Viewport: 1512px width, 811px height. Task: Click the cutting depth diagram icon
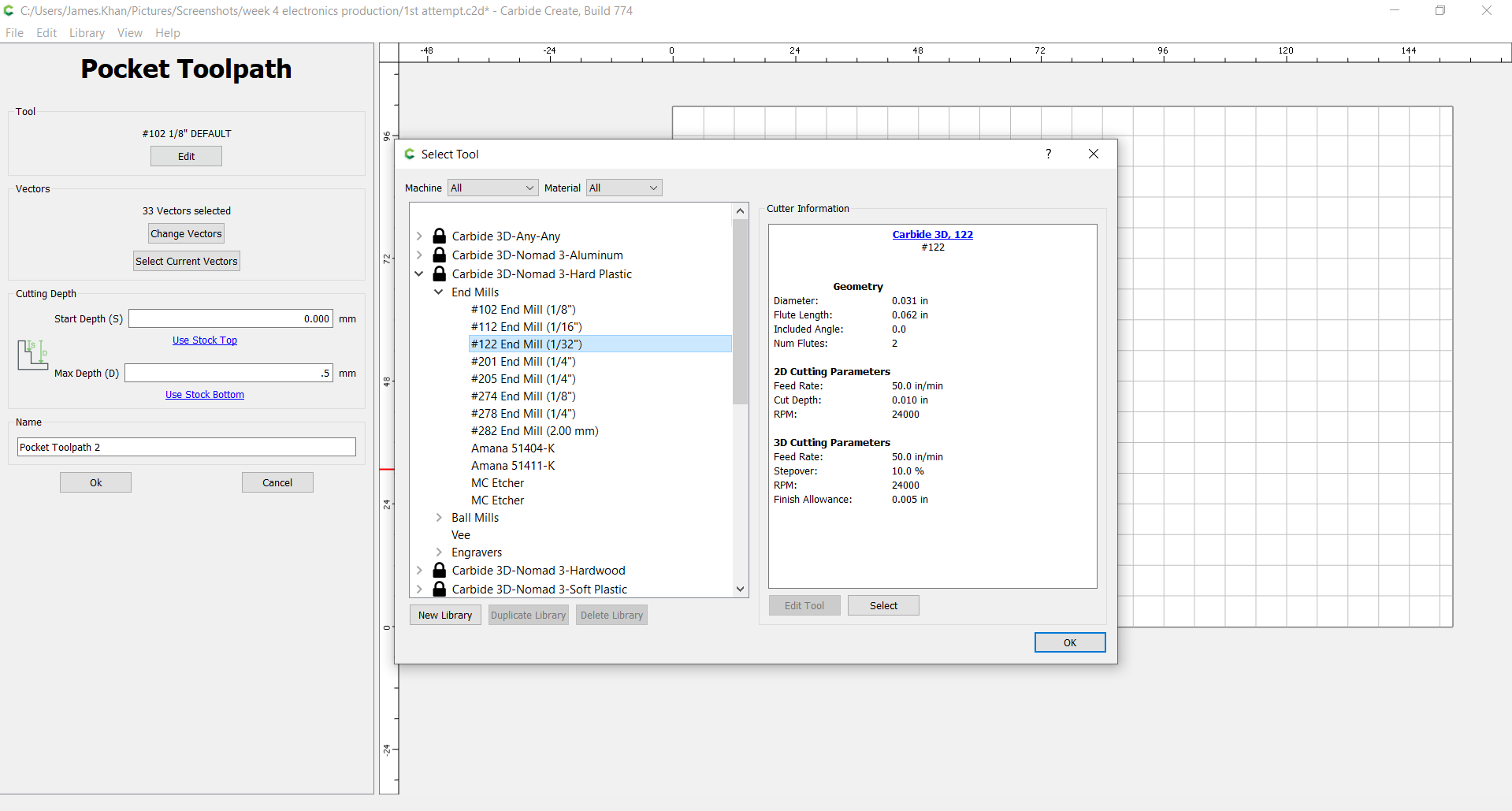click(32, 355)
